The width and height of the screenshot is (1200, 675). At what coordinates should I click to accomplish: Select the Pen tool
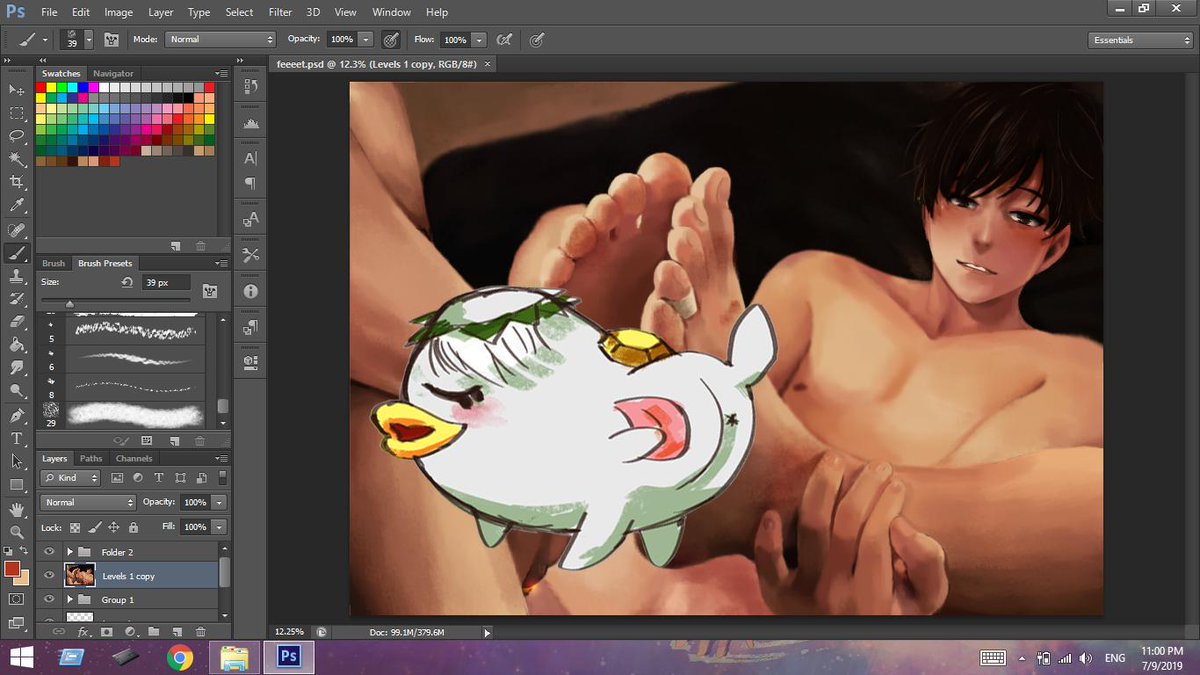coord(16,415)
